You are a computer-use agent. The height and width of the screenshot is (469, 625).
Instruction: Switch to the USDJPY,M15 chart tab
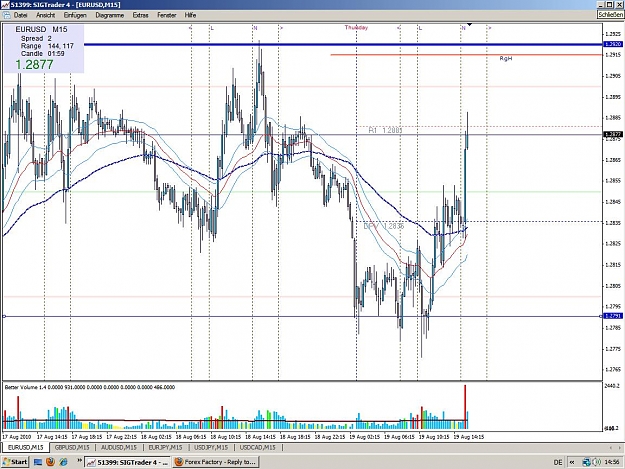[211, 447]
